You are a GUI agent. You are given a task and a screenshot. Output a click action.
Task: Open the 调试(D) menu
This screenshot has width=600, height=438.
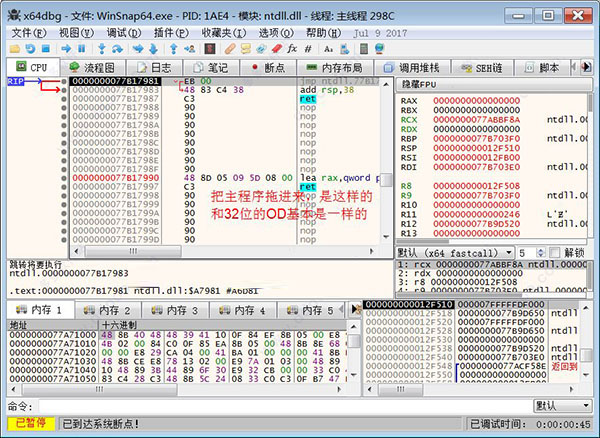pos(124,33)
